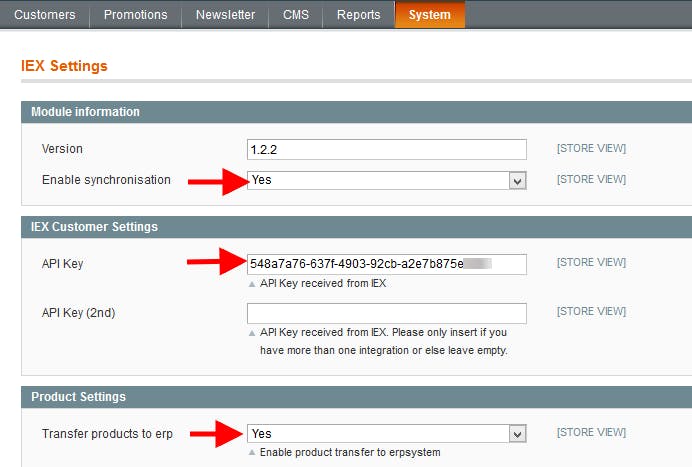Viewport: 692px width, 467px height.
Task: Click STORE VIEW scope beside API Key
Action: (591, 262)
